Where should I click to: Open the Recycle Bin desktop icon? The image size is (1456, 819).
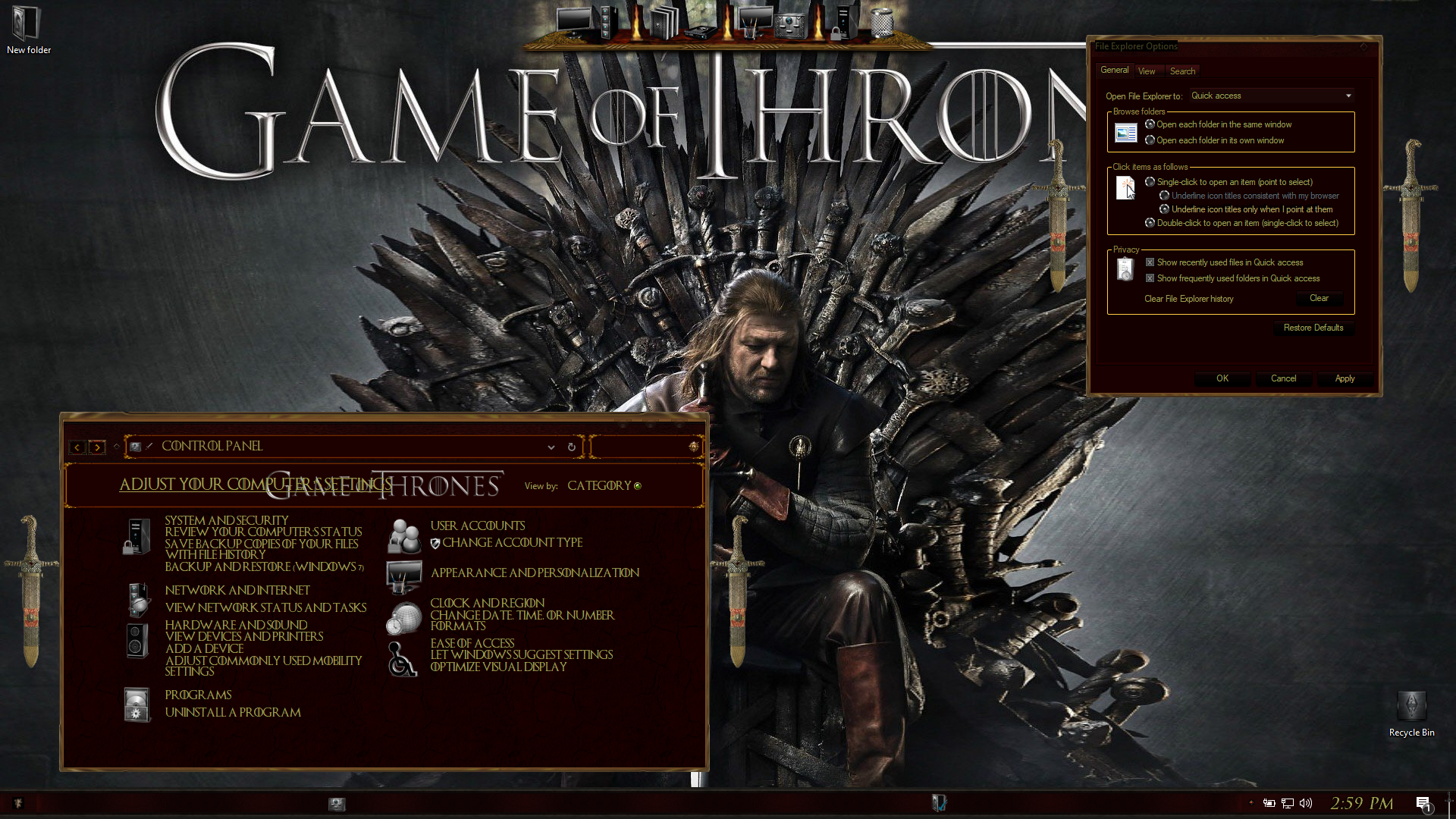click(x=1410, y=706)
